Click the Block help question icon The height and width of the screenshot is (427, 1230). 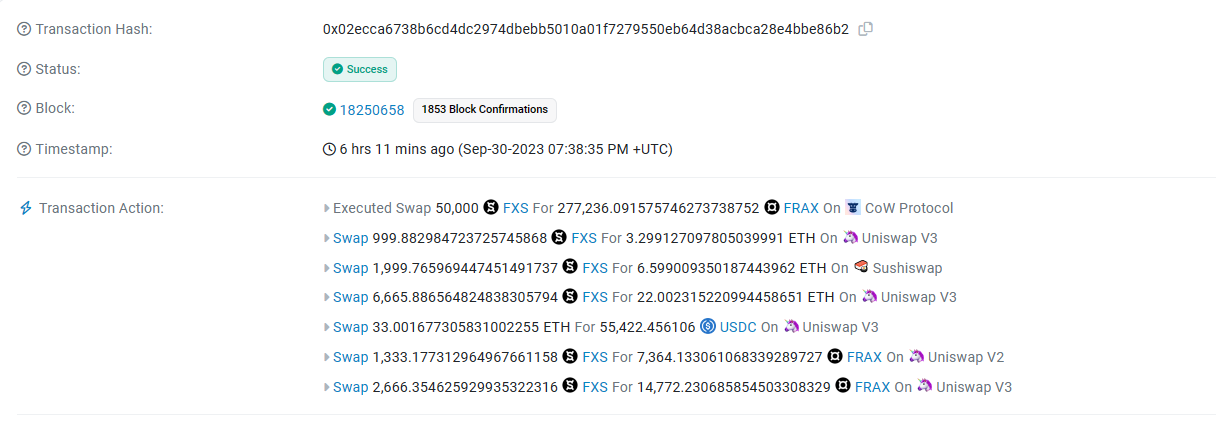pos(24,108)
